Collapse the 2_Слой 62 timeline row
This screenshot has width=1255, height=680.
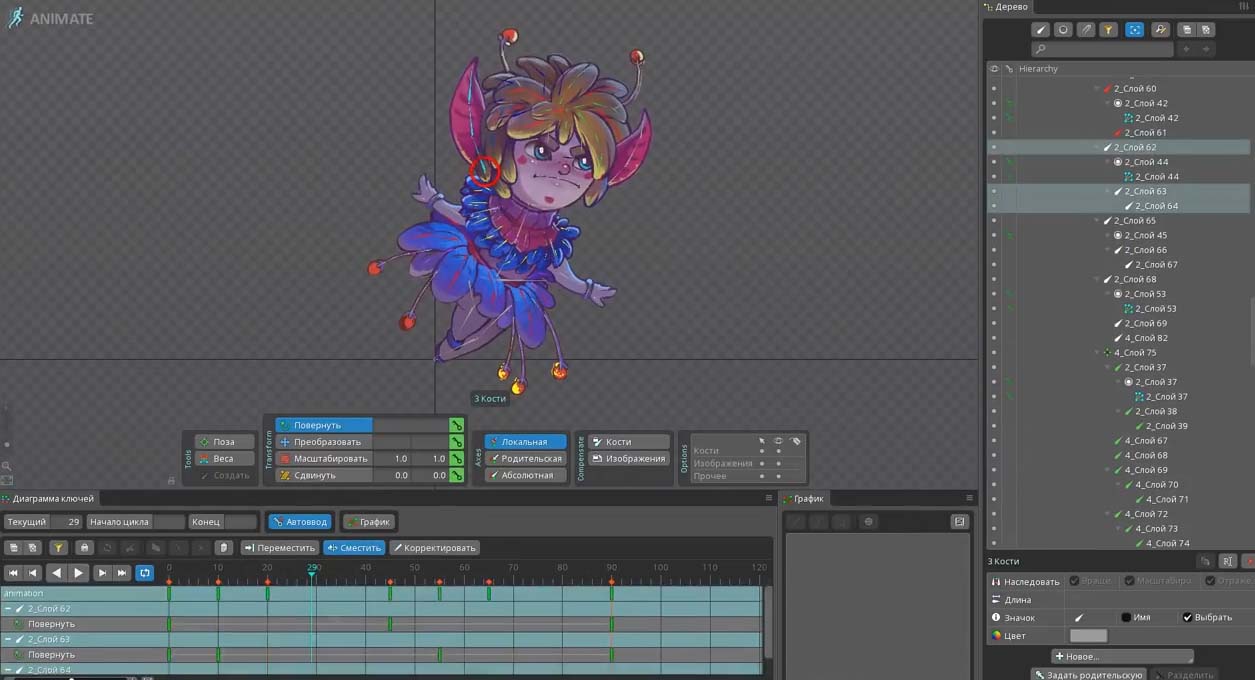tap(8, 609)
